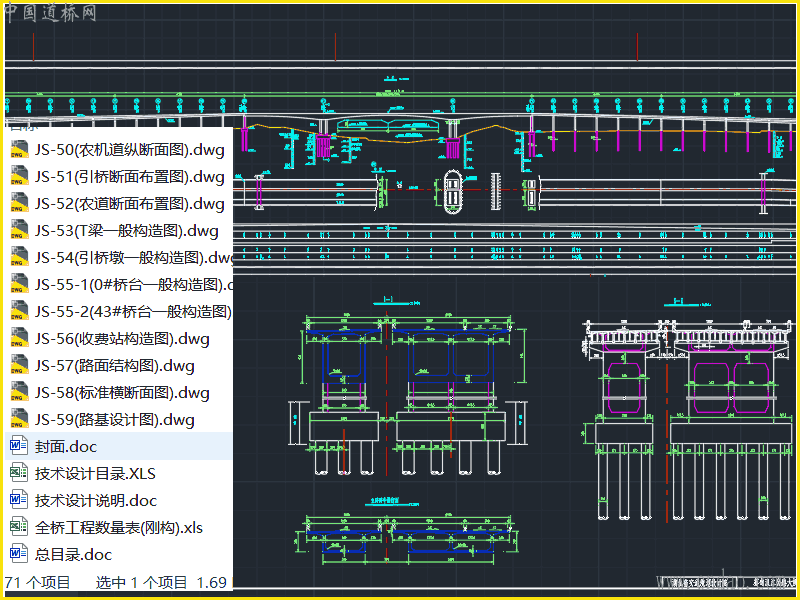This screenshot has height=600, width=800.
Task: Select file name JS-52(农道断面布置图).dwg
Action: coord(129,204)
